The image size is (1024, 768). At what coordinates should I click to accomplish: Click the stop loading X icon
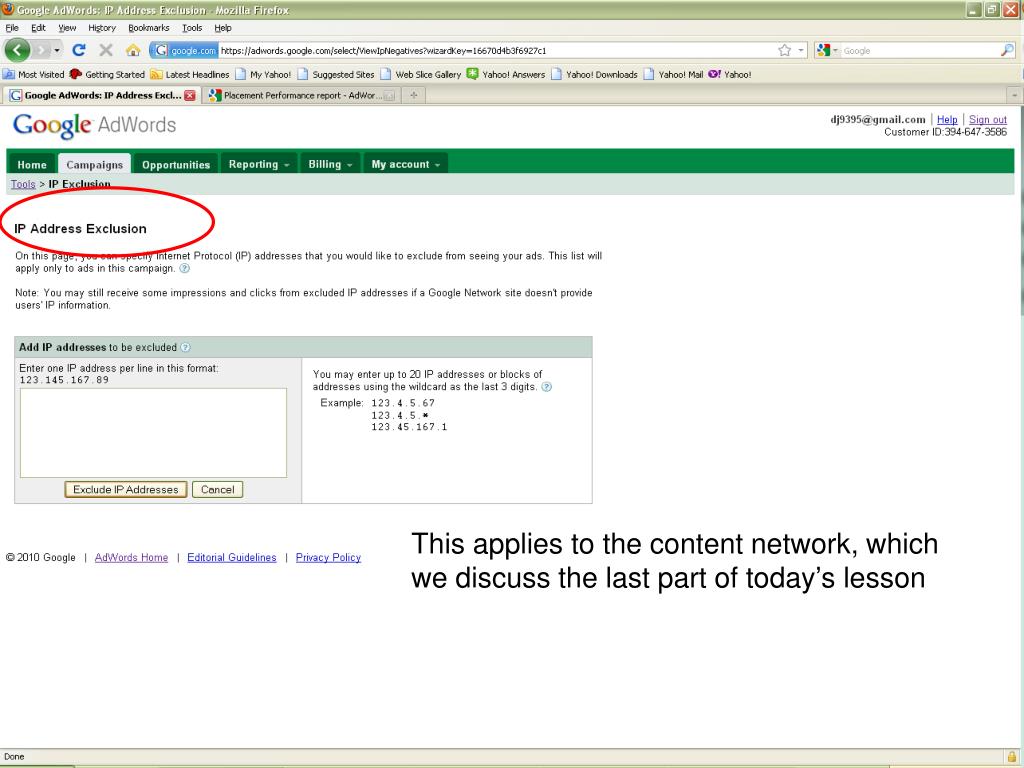[106, 50]
